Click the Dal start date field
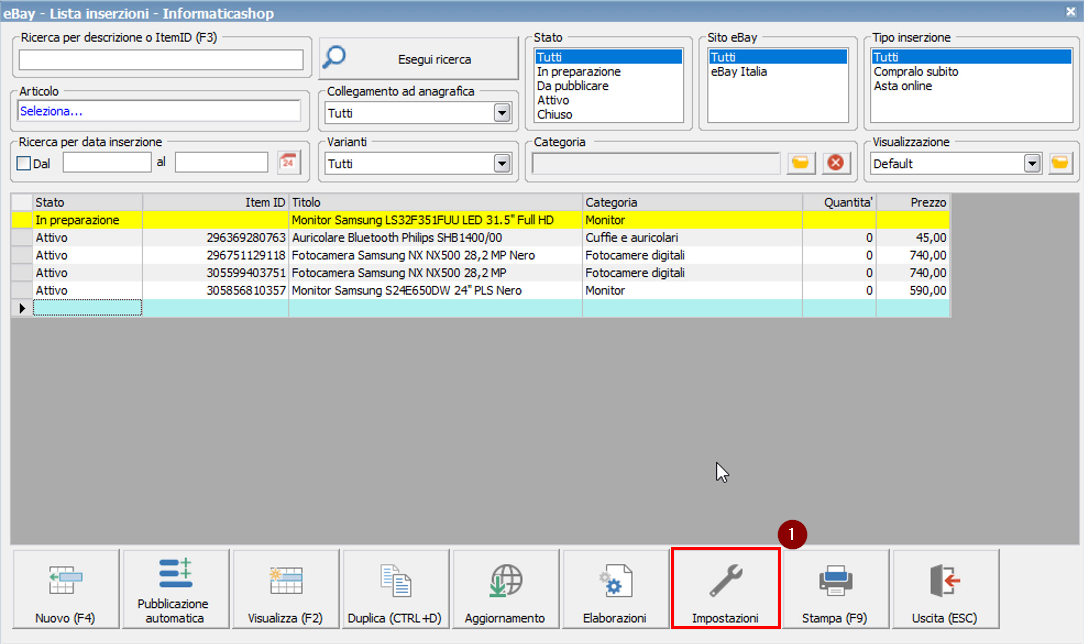The image size is (1084, 644). pos(107,163)
